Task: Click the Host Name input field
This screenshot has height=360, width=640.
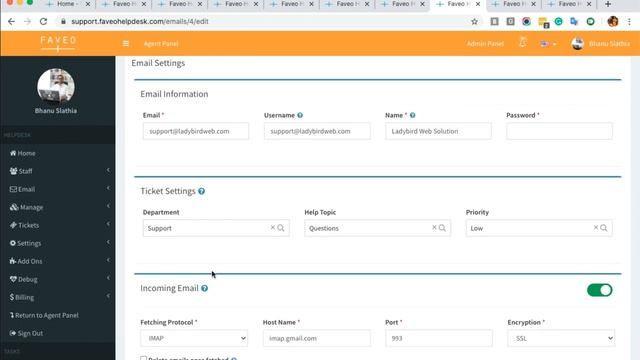Action: (x=317, y=338)
